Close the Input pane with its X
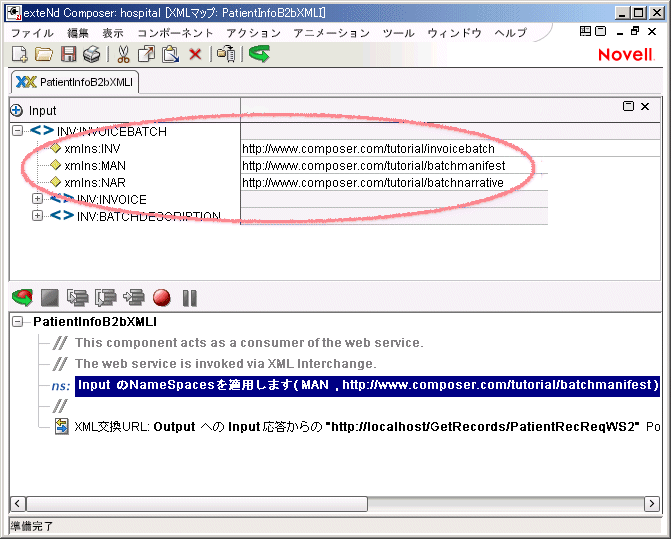 [x=645, y=106]
